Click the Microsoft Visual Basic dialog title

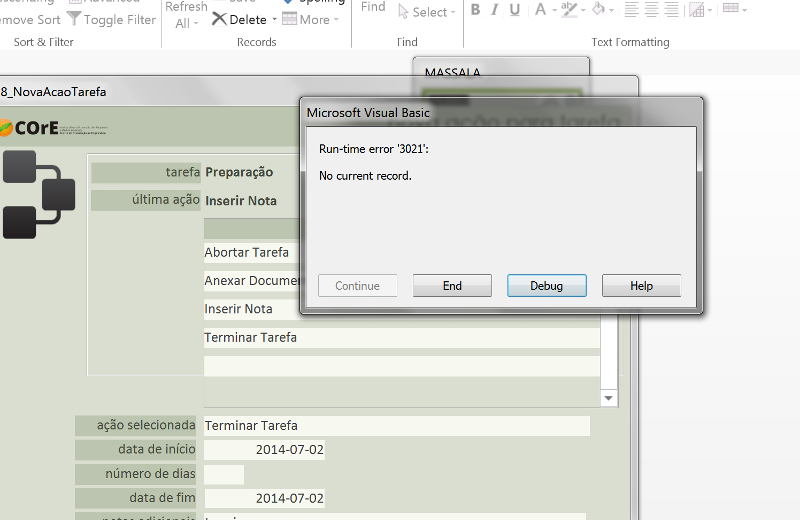pos(368,113)
